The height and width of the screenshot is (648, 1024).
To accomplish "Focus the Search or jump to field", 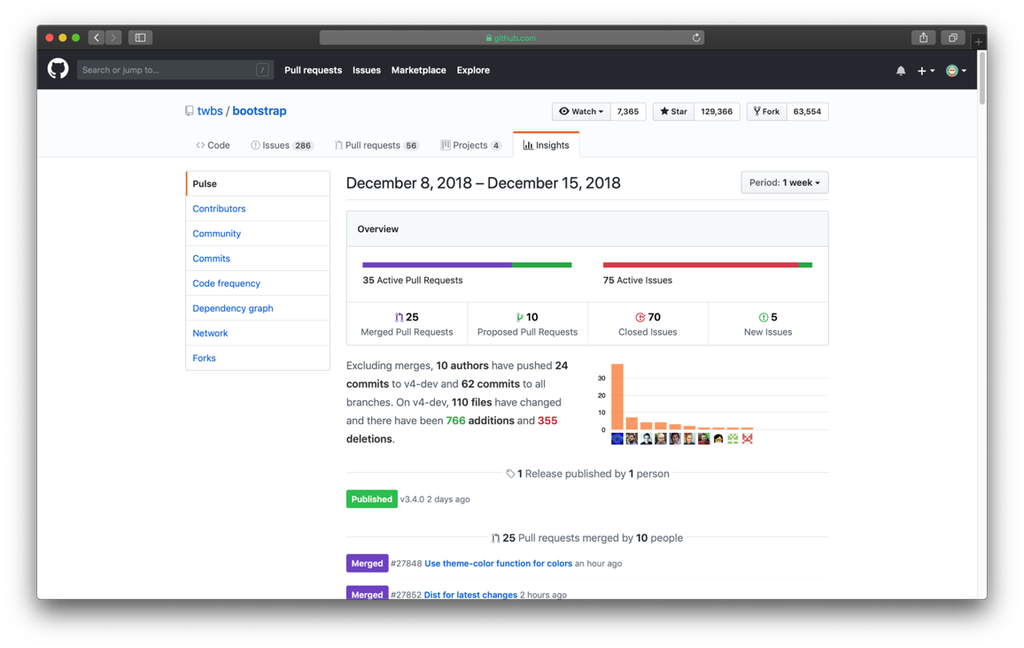I will tap(175, 70).
